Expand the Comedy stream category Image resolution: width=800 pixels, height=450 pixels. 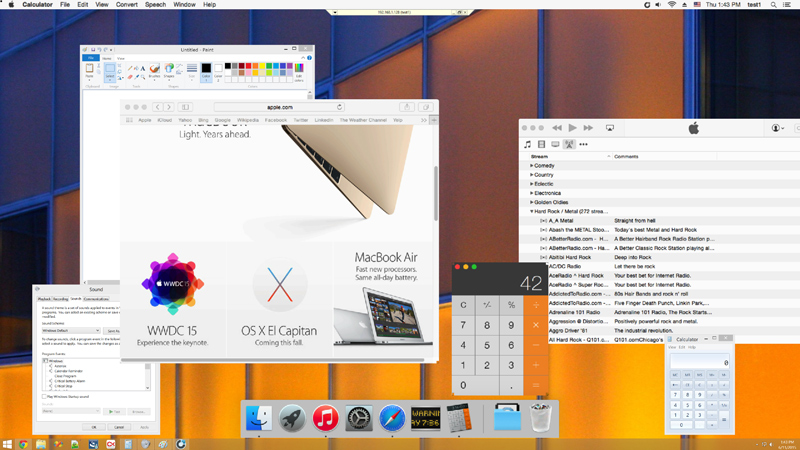click(x=532, y=165)
